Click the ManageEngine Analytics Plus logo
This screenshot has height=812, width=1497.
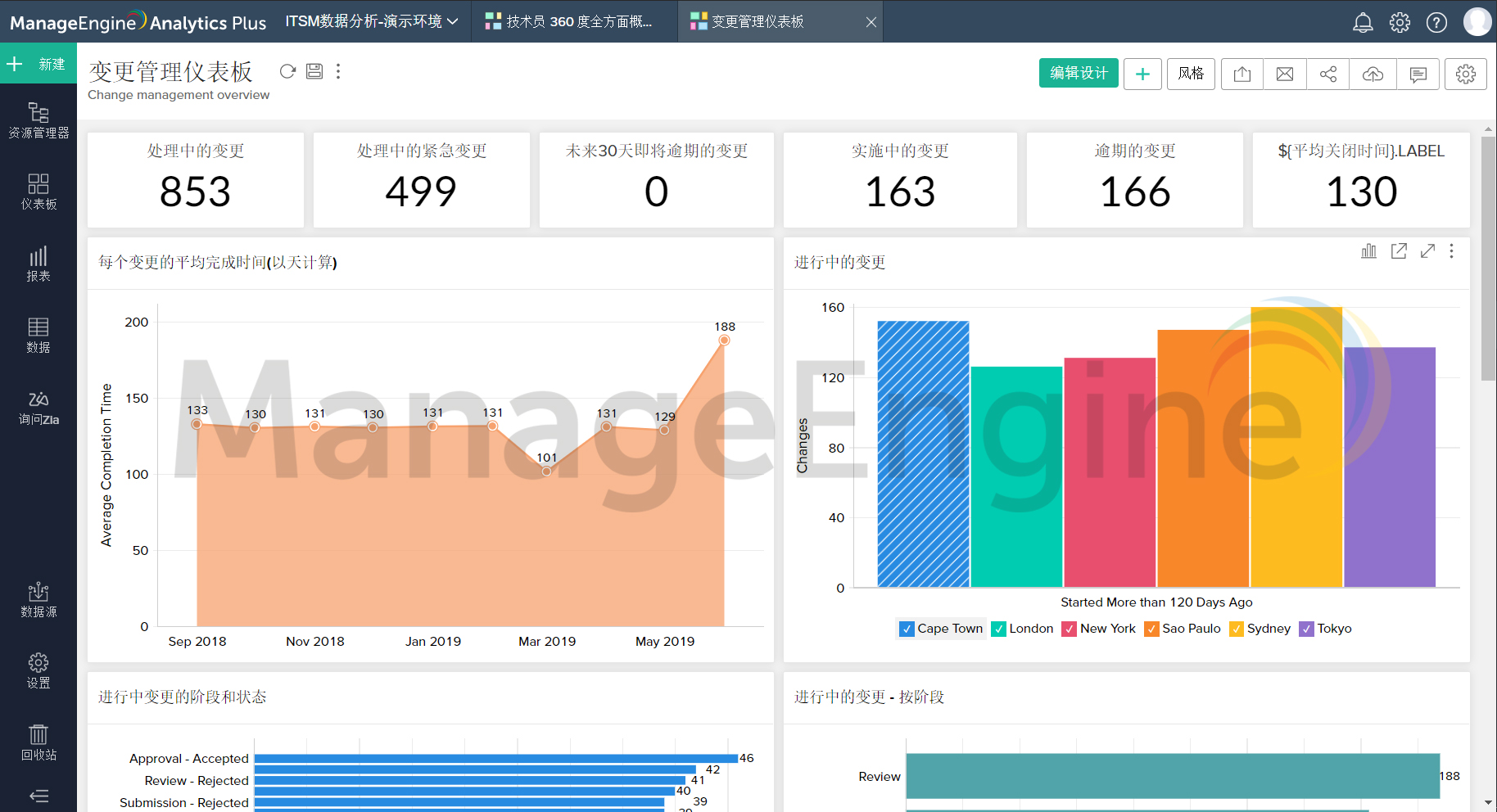[x=138, y=22]
